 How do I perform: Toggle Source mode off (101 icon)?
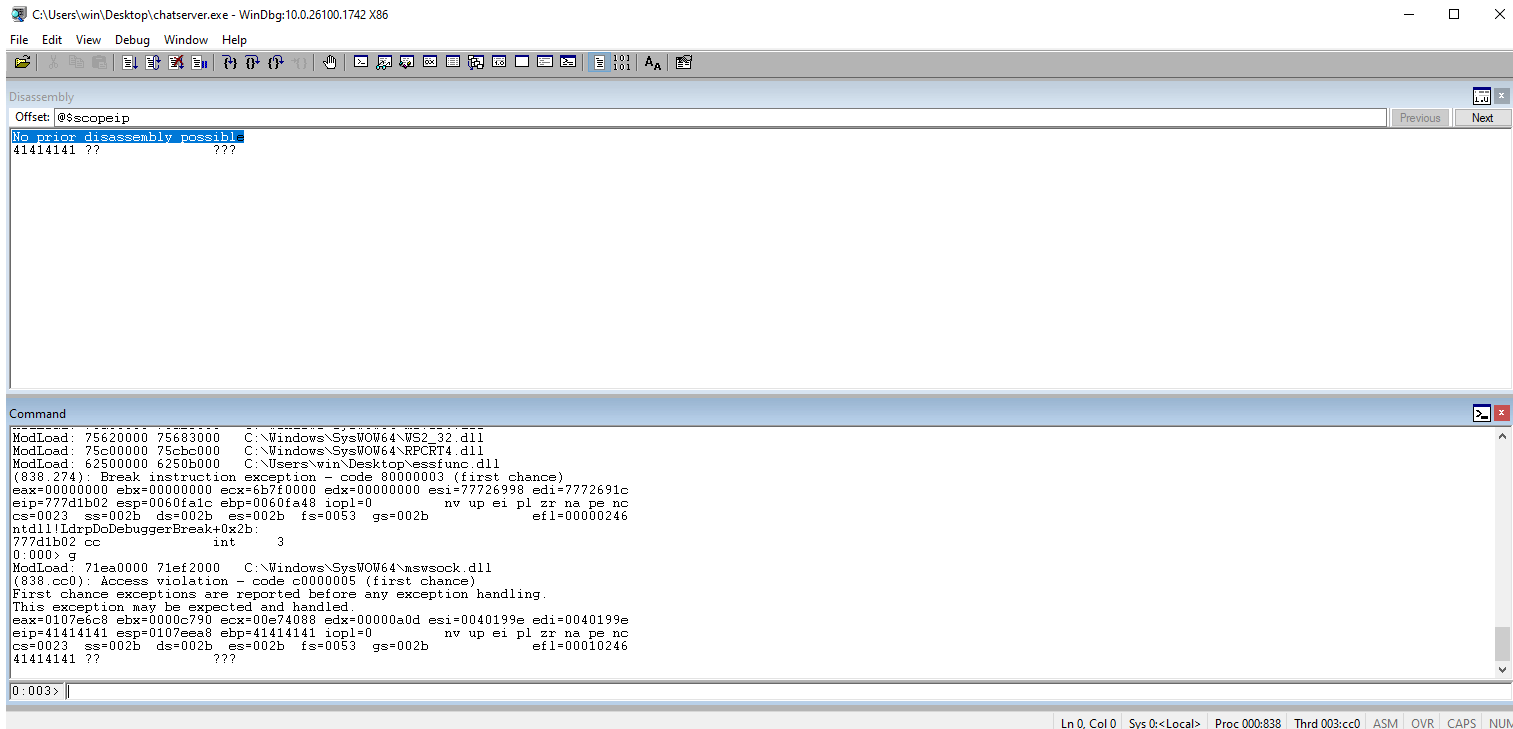[x=622, y=62]
